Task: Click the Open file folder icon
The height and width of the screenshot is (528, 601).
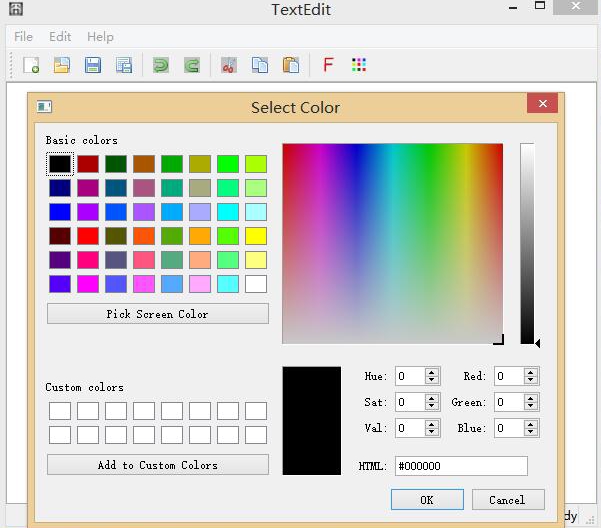Action: (x=62, y=66)
